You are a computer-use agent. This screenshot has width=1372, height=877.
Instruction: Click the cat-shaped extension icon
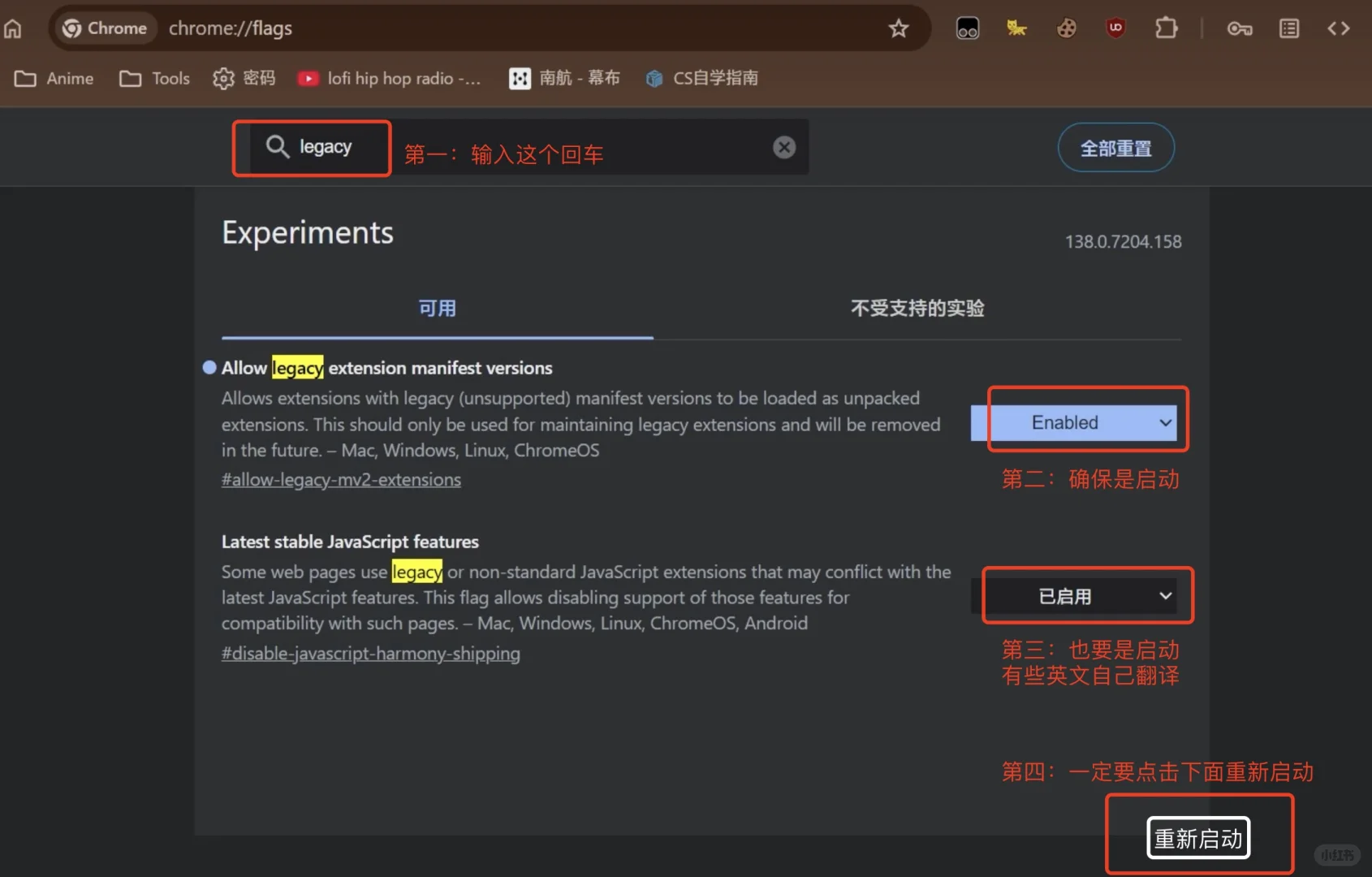(1016, 28)
